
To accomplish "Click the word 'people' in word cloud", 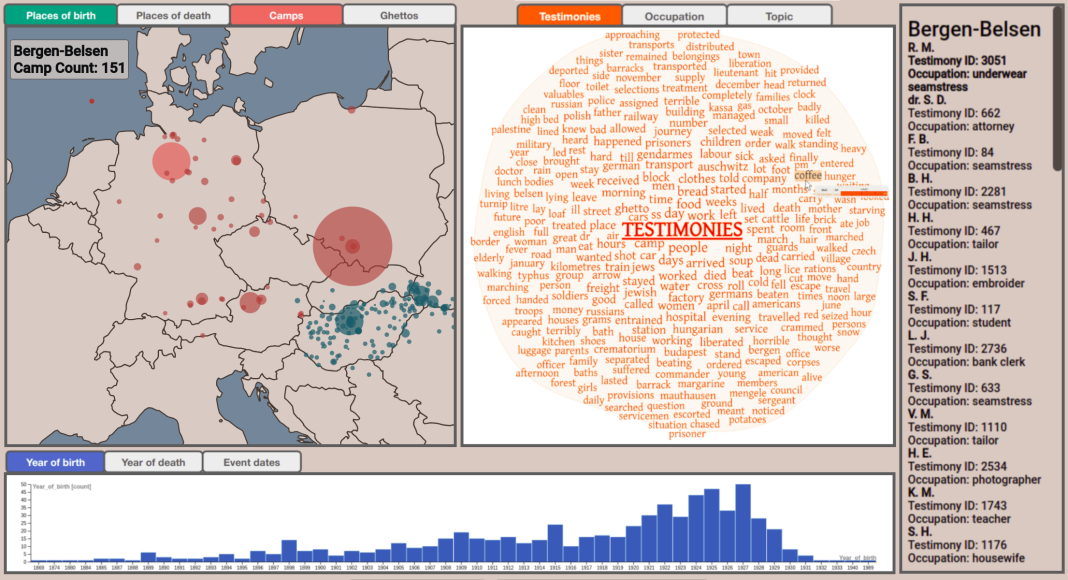I will pyautogui.click(x=688, y=248).
